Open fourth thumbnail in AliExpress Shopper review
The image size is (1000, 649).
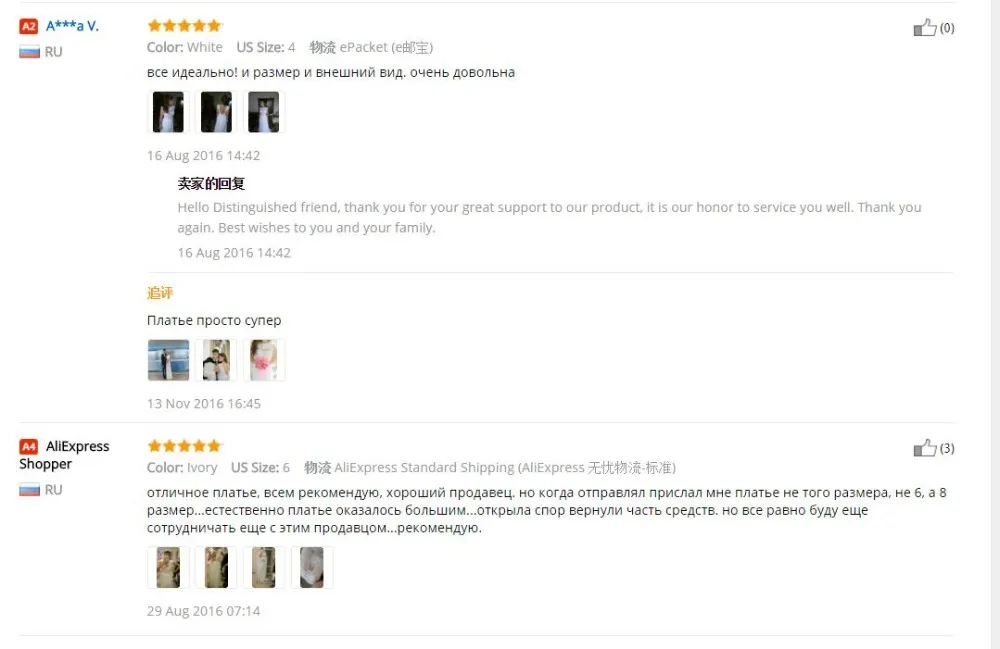(312, 567)
